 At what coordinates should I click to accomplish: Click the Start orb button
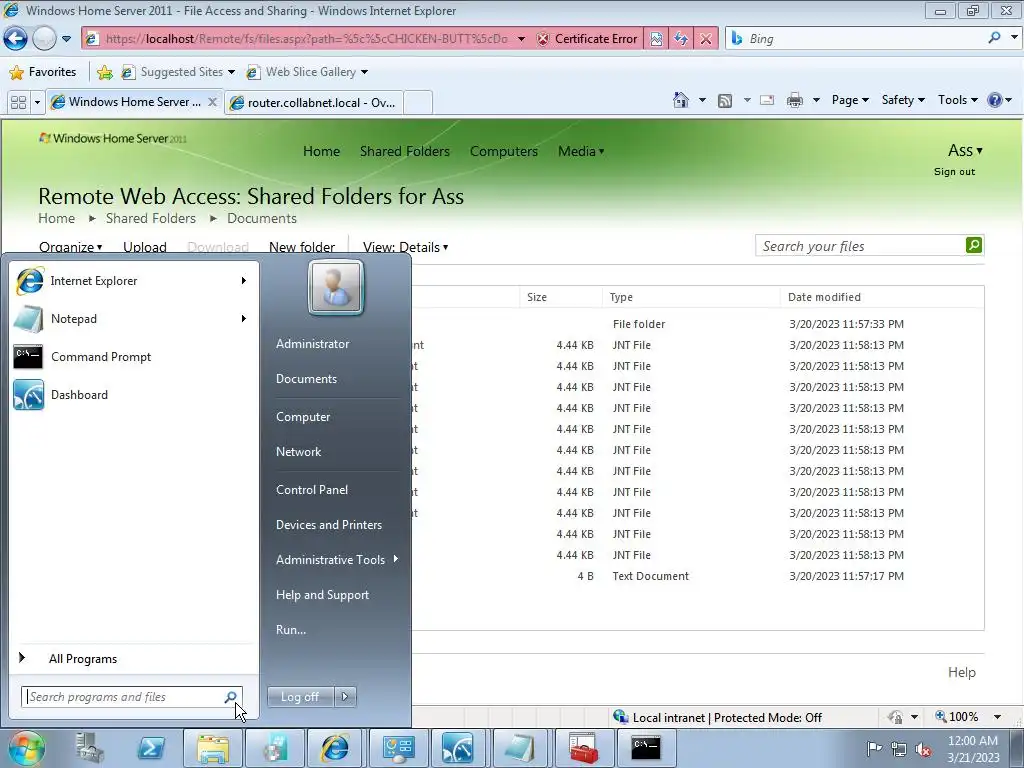coord(27,748)
